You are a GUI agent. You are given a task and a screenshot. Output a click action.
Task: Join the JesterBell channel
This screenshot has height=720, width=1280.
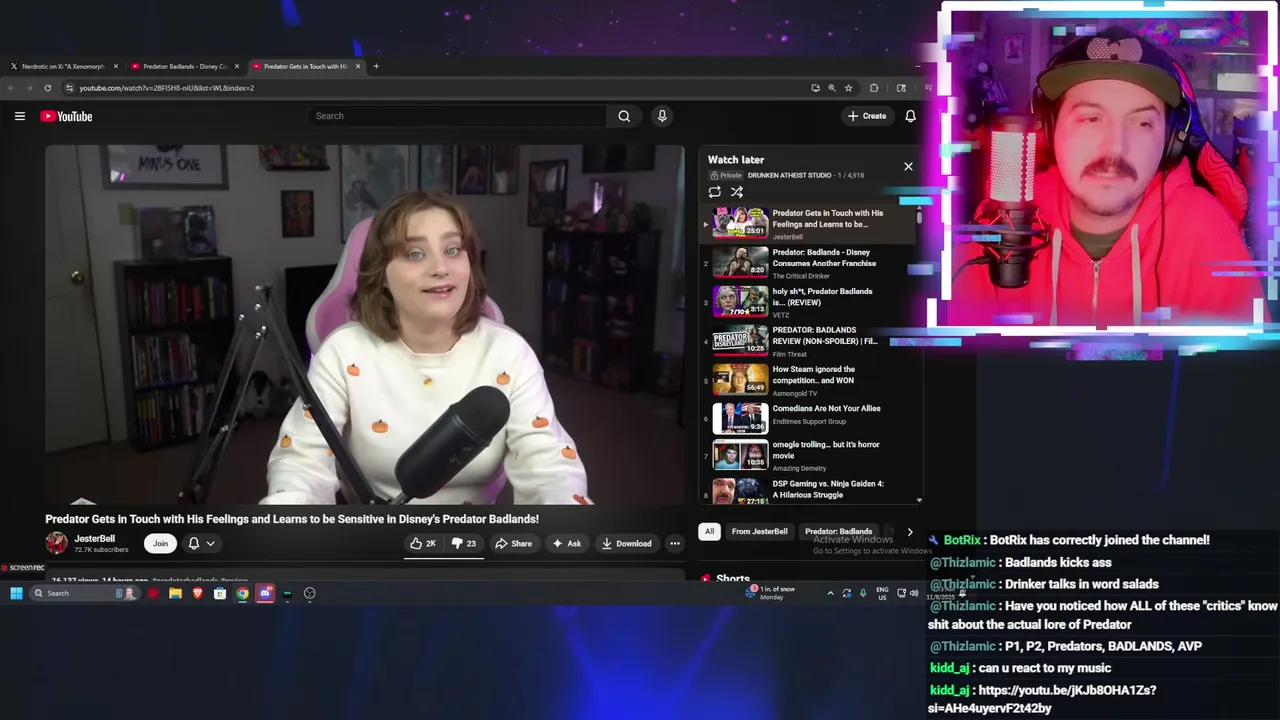(x=160, y=543)
